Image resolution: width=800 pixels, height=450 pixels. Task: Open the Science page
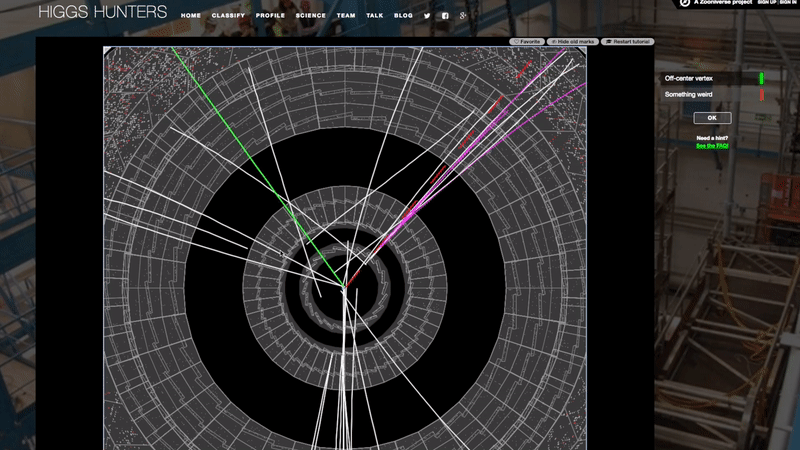tap(310, 16)
